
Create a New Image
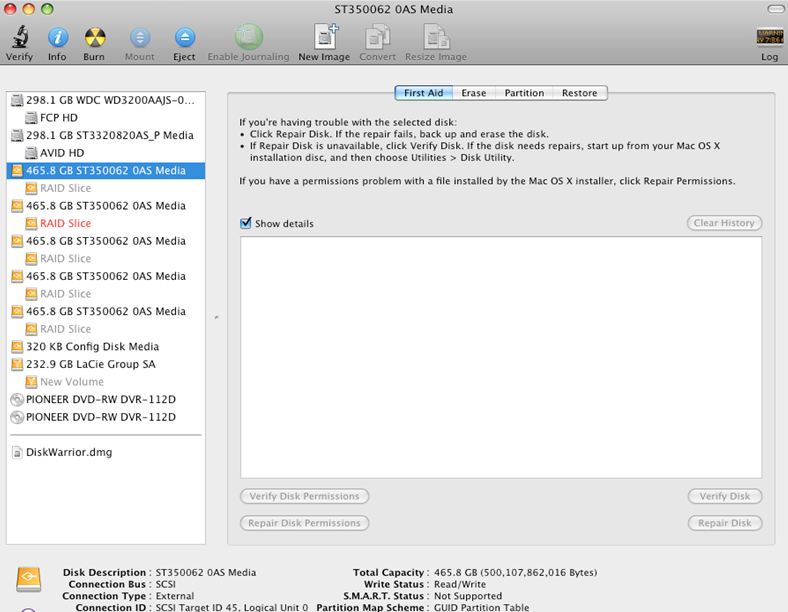[x=326, y=36]
